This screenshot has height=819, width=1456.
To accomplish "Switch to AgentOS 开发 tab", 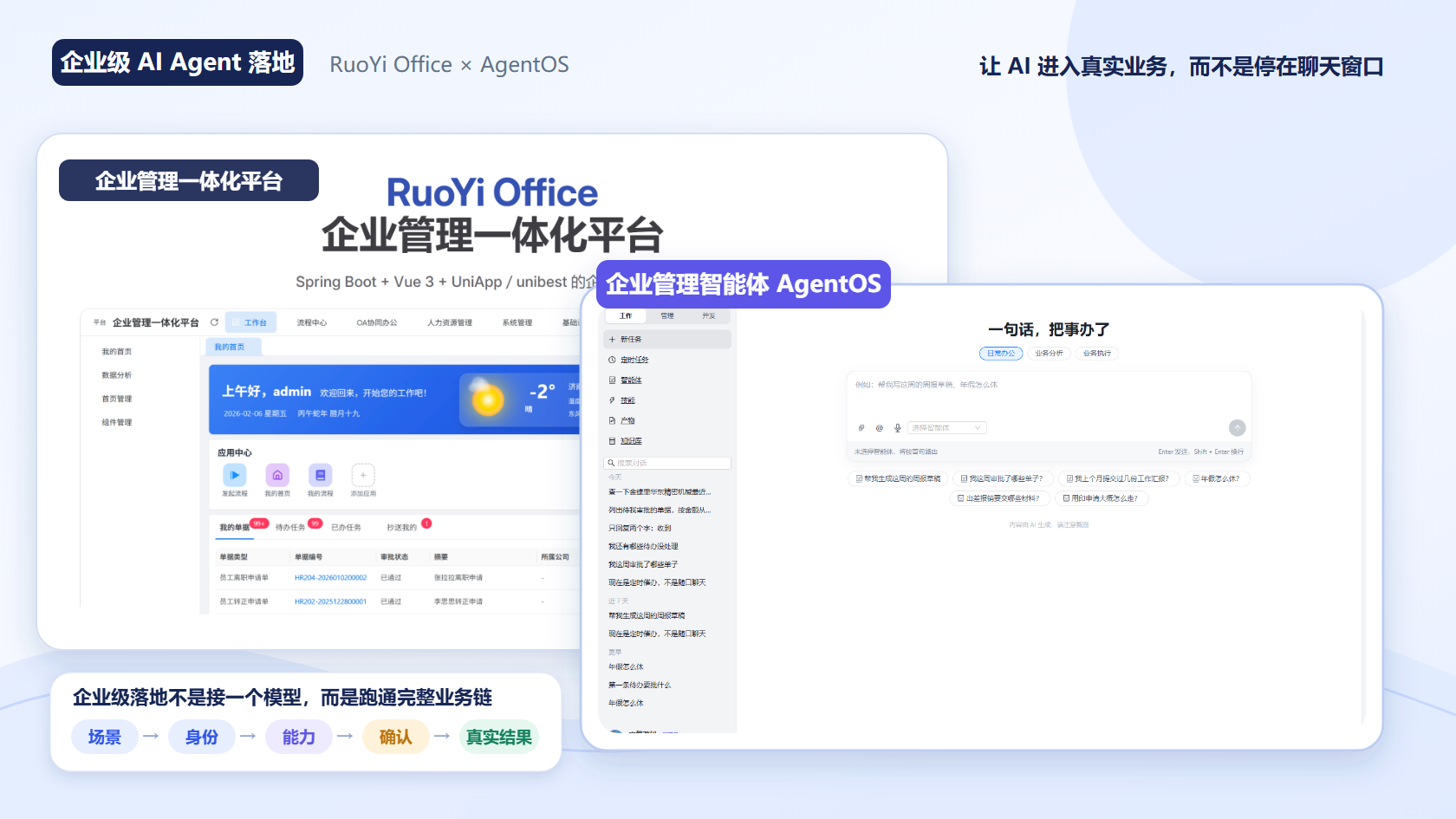I will [709, 316].
